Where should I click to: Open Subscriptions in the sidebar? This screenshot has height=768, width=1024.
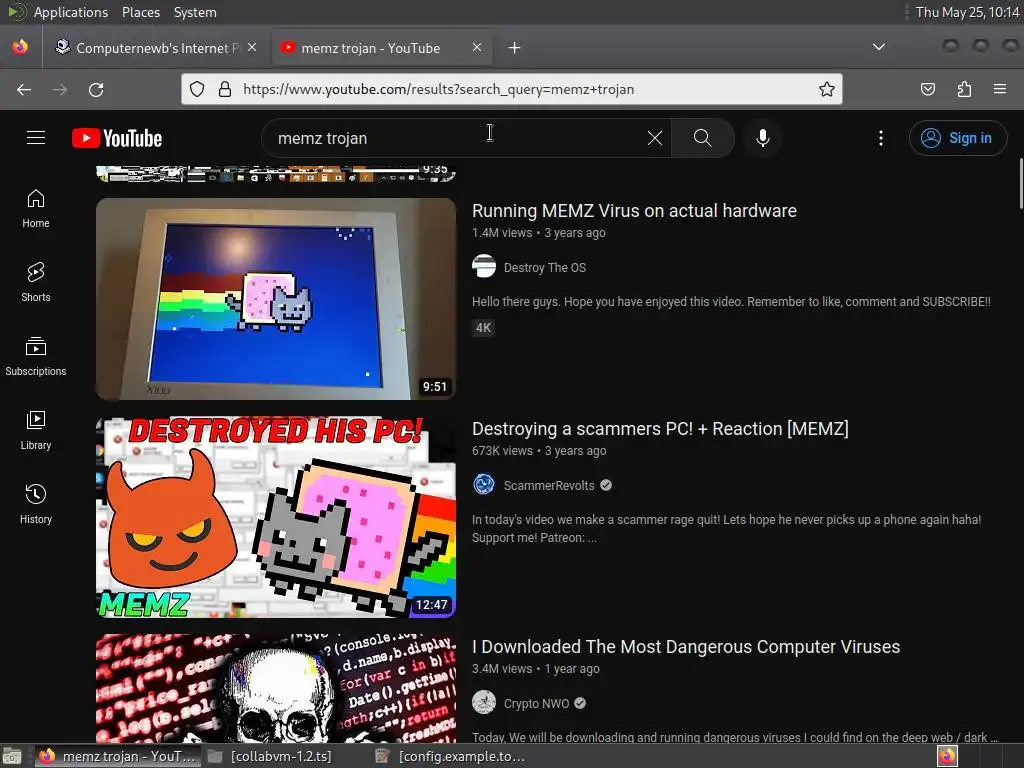point(36,356)
